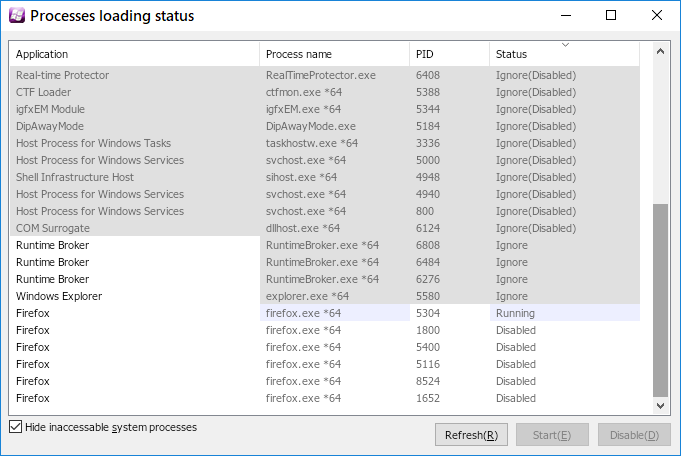This screenshot has width=681, height=456.
Task: Click svchost.exe row with PID 5000
Action: coord(325,160)
